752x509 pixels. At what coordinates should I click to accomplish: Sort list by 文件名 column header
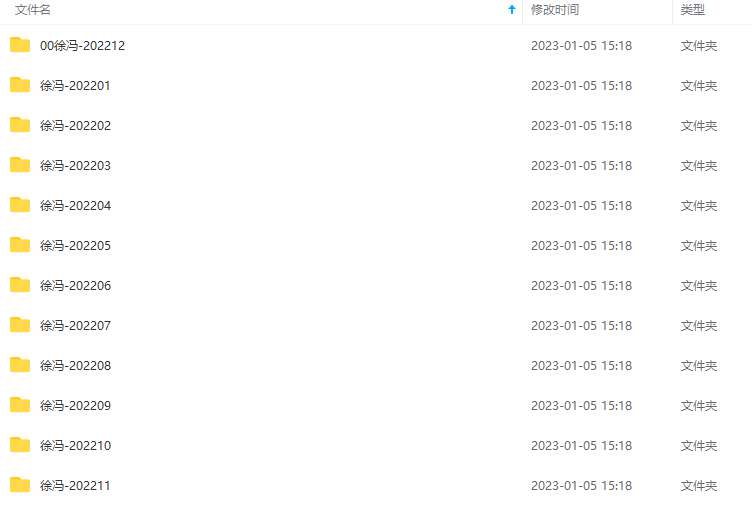click(33, 10)
